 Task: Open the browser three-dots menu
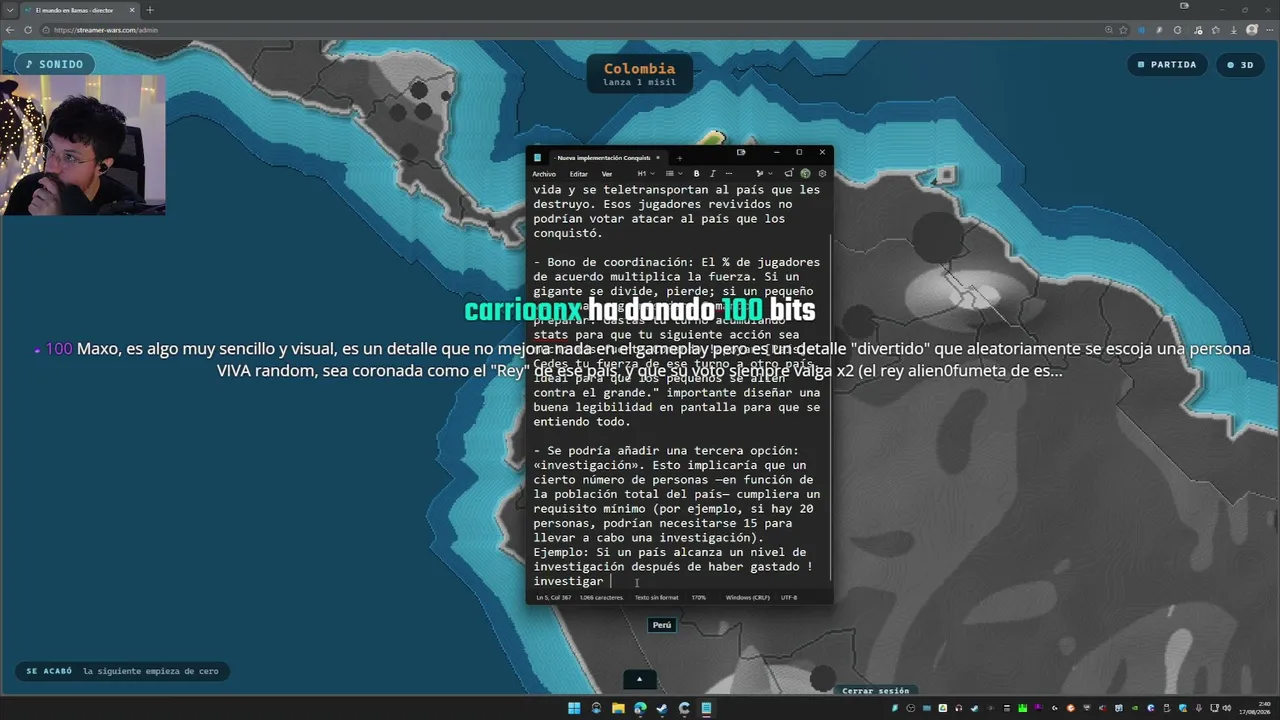(1270, 30)
